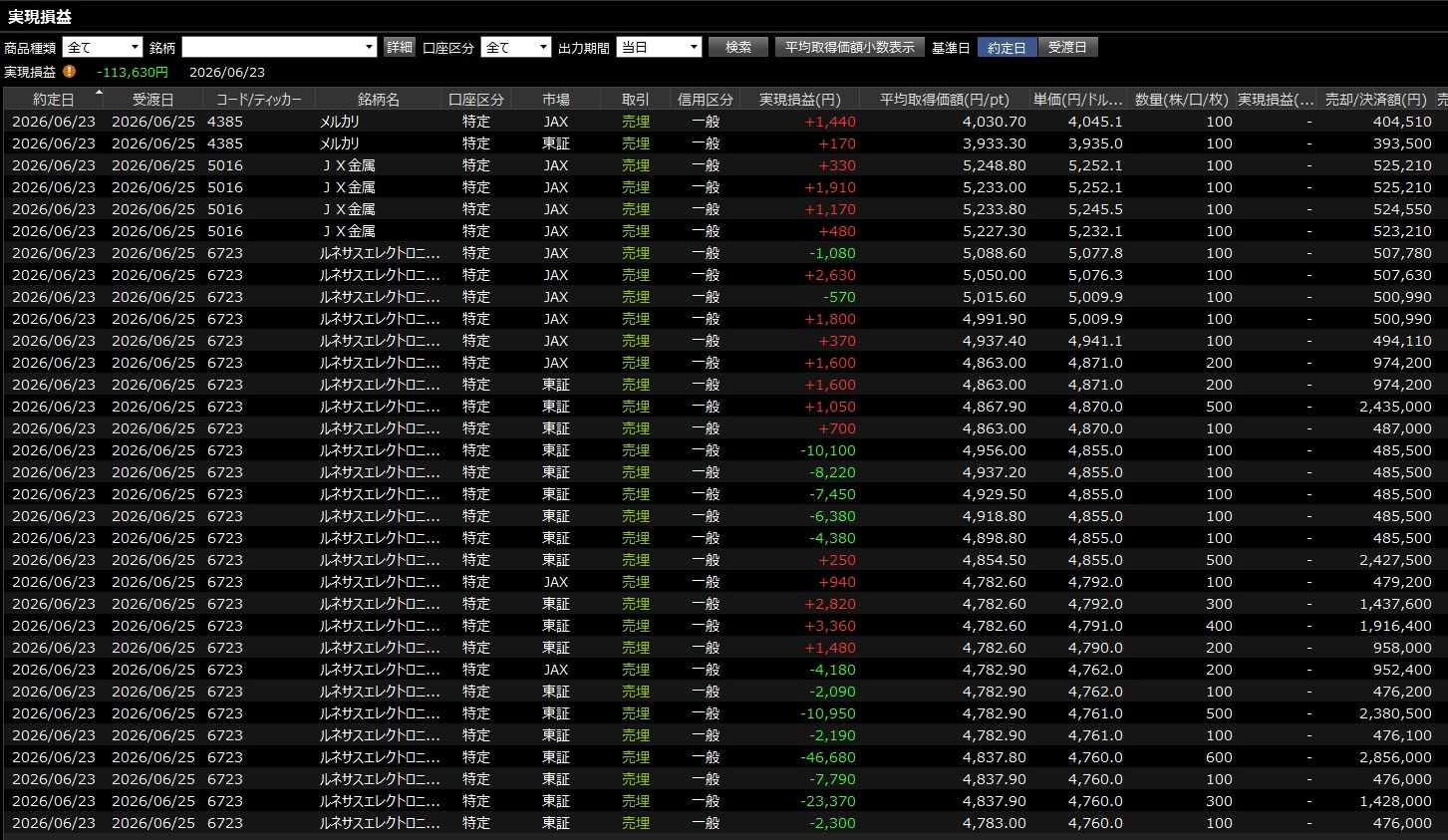1448x840 pixels.
Task: Click the +250 profit cell
Action: (x=836, y=560)
